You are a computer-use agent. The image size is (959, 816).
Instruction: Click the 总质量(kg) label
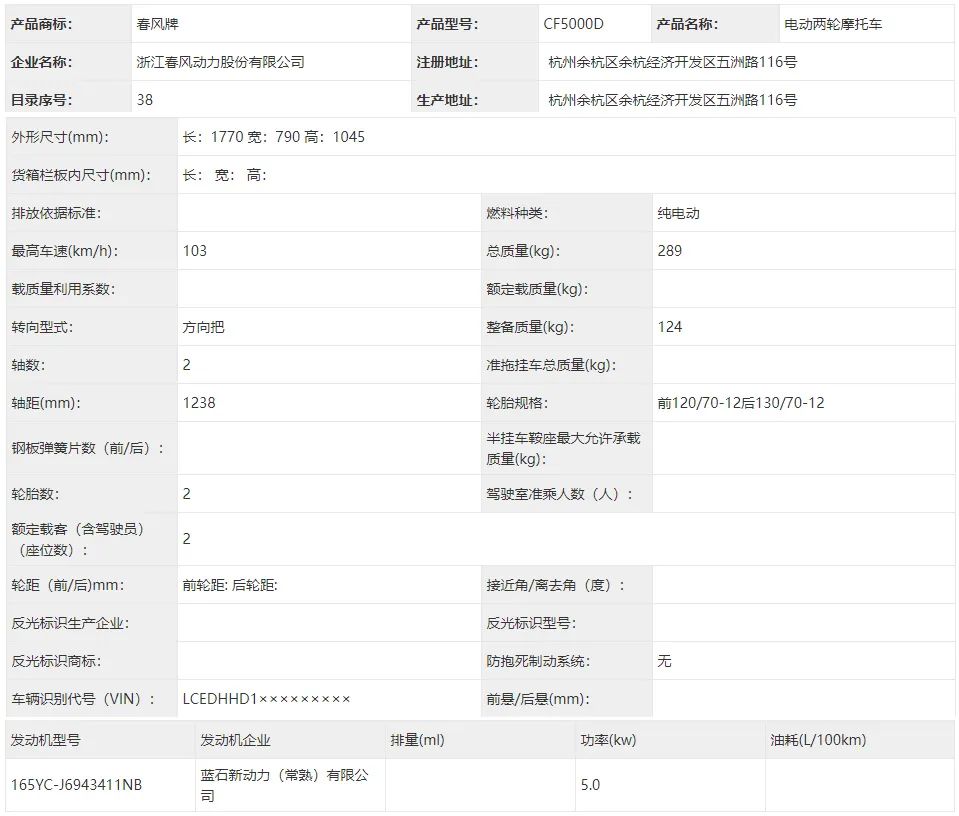point(523,251)
